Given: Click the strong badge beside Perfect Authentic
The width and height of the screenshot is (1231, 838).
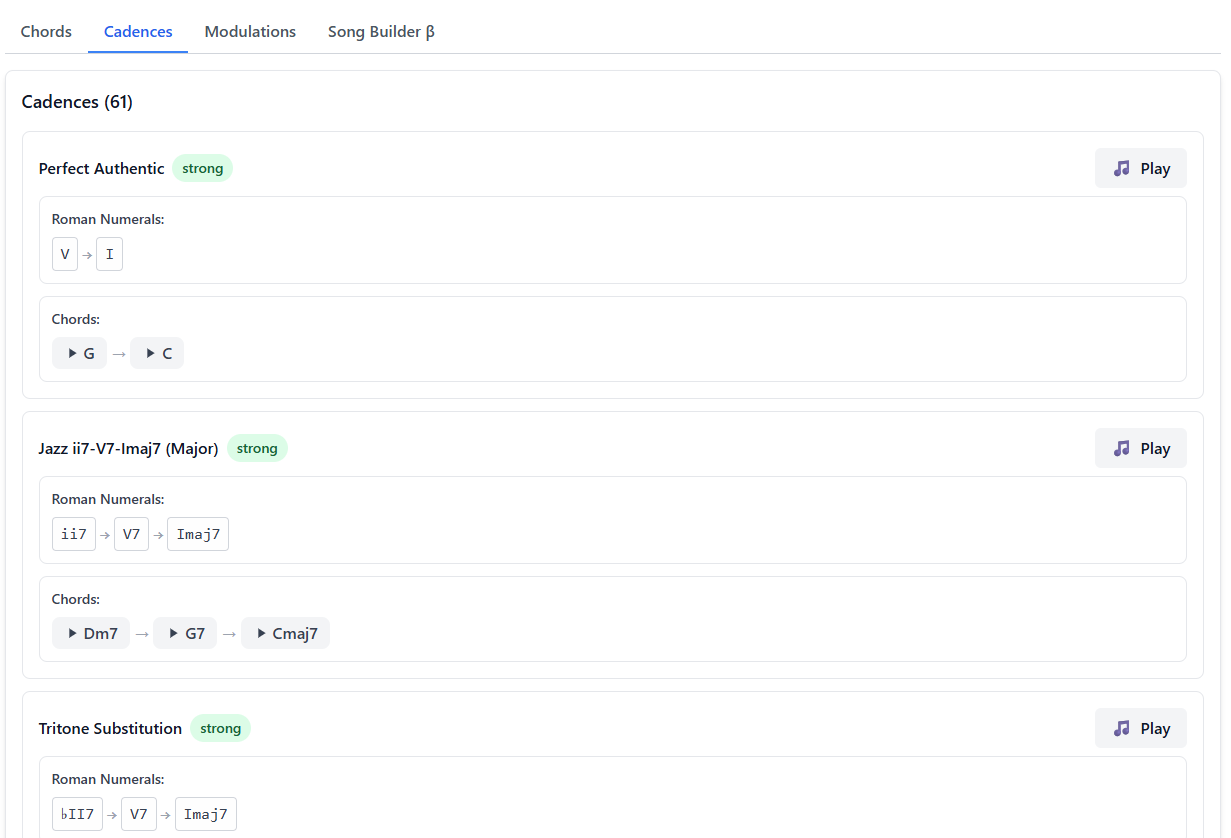Looking at the screenshot, I should (x=202, y=168).
